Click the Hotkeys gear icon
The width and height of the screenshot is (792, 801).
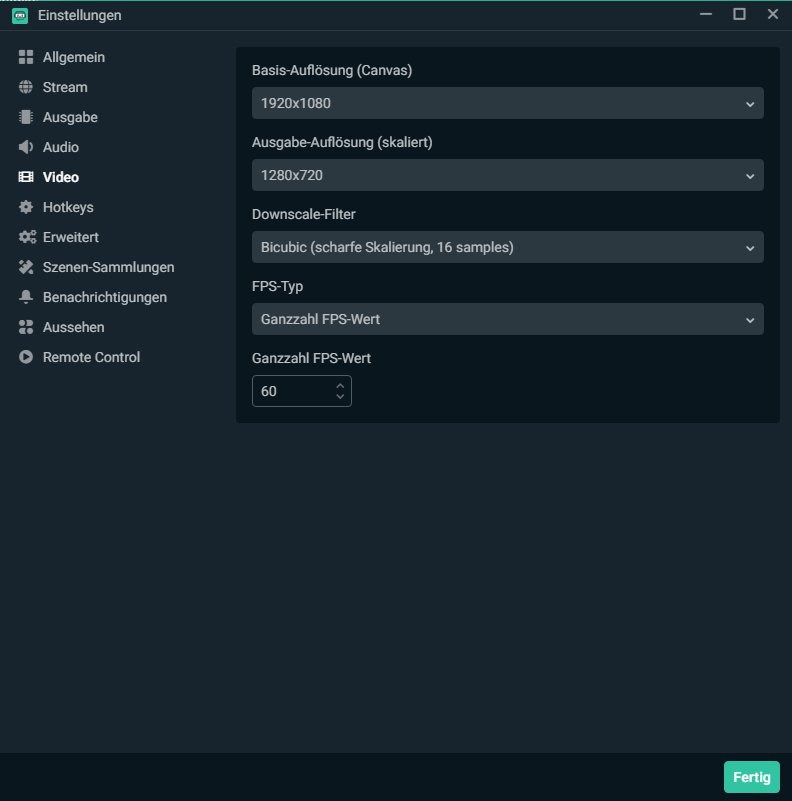pyautogui.click(x=26, y=208)
